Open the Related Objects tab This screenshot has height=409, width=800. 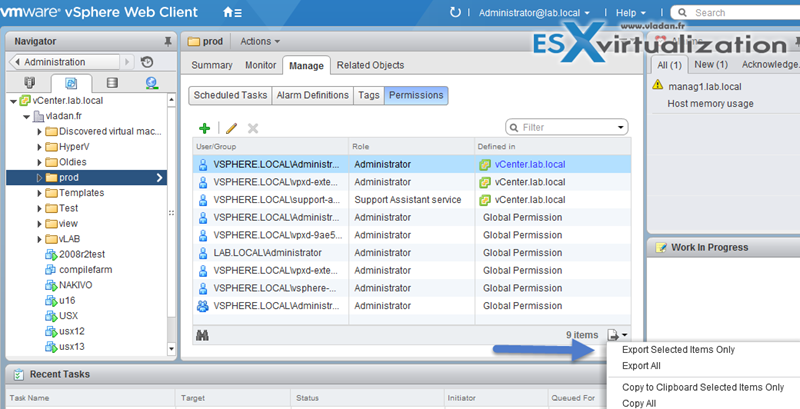[370, 65]
